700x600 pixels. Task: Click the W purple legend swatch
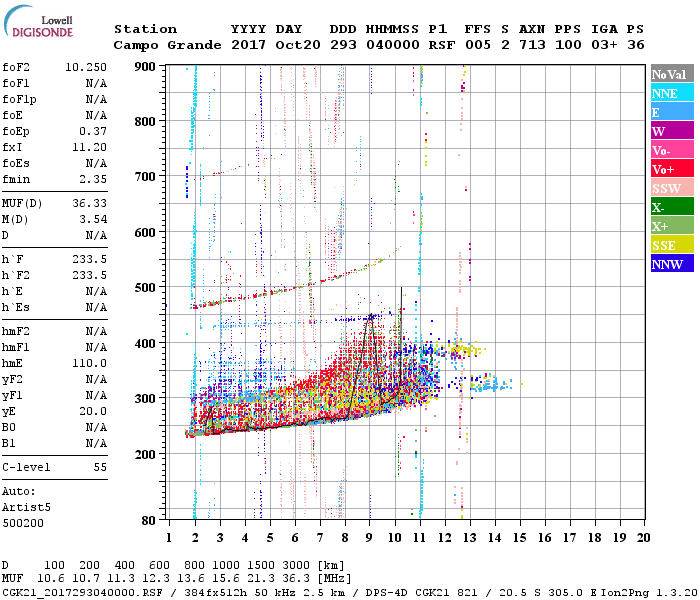coord(672,131)
